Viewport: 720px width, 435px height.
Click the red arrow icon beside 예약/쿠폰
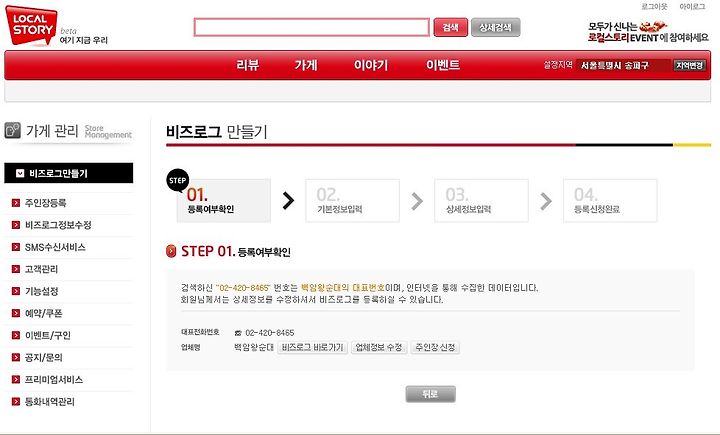(16, 313)
